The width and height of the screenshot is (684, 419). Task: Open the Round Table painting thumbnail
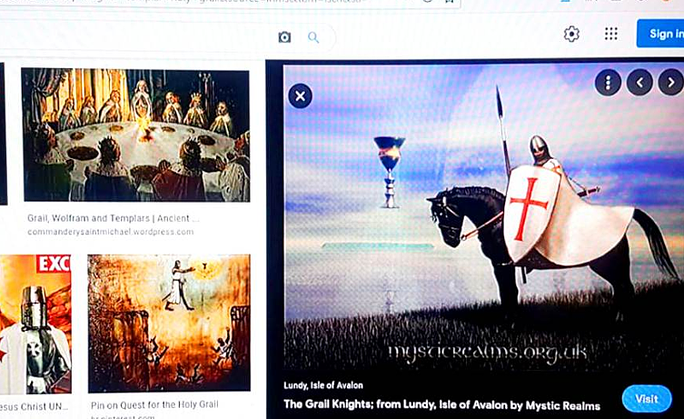(x=136, y=135)
